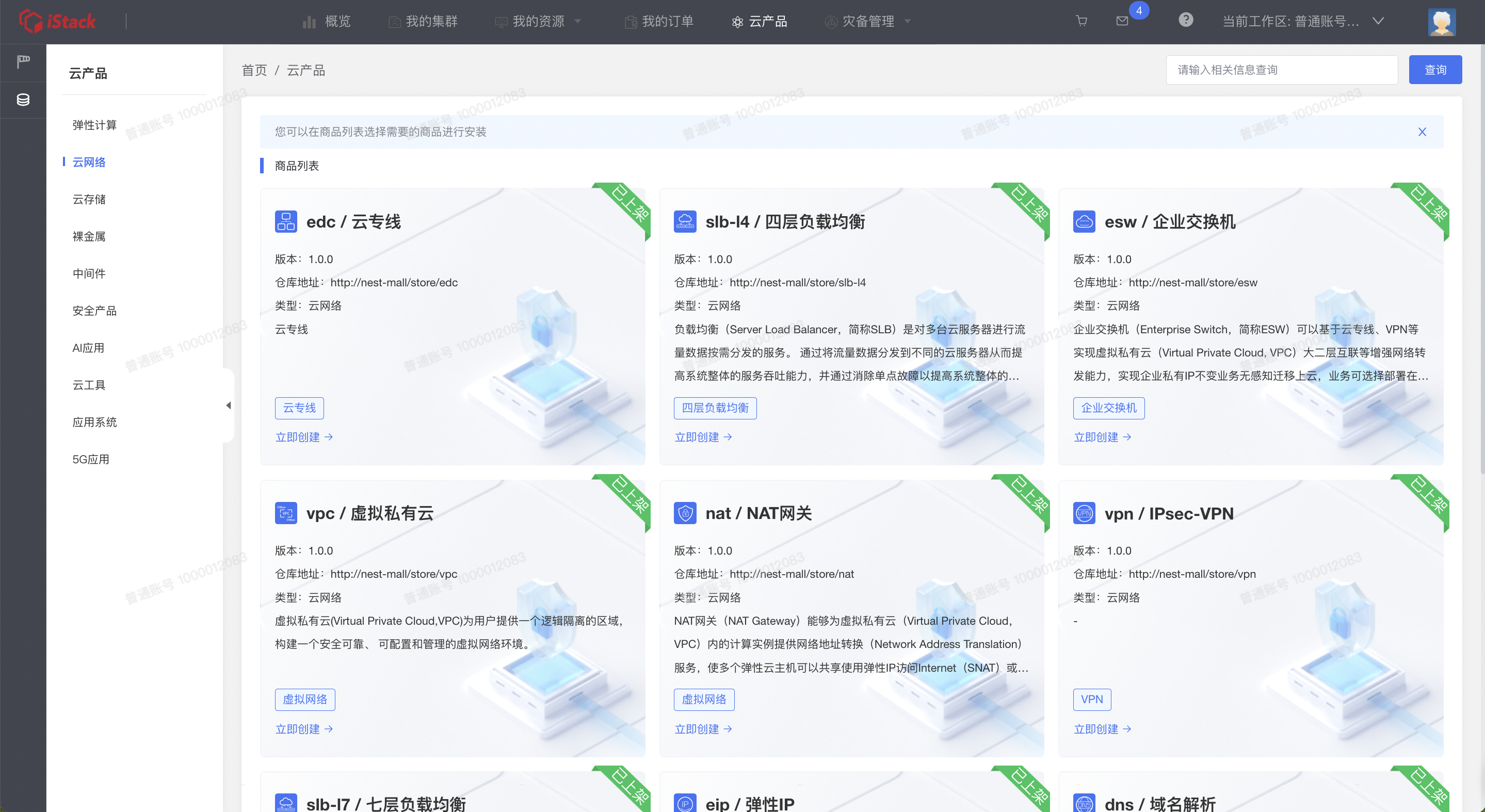The width and height of the screenshot is (1485, 812).
Task: Select 云工具 in the sidebar
Action: point(89,385)
